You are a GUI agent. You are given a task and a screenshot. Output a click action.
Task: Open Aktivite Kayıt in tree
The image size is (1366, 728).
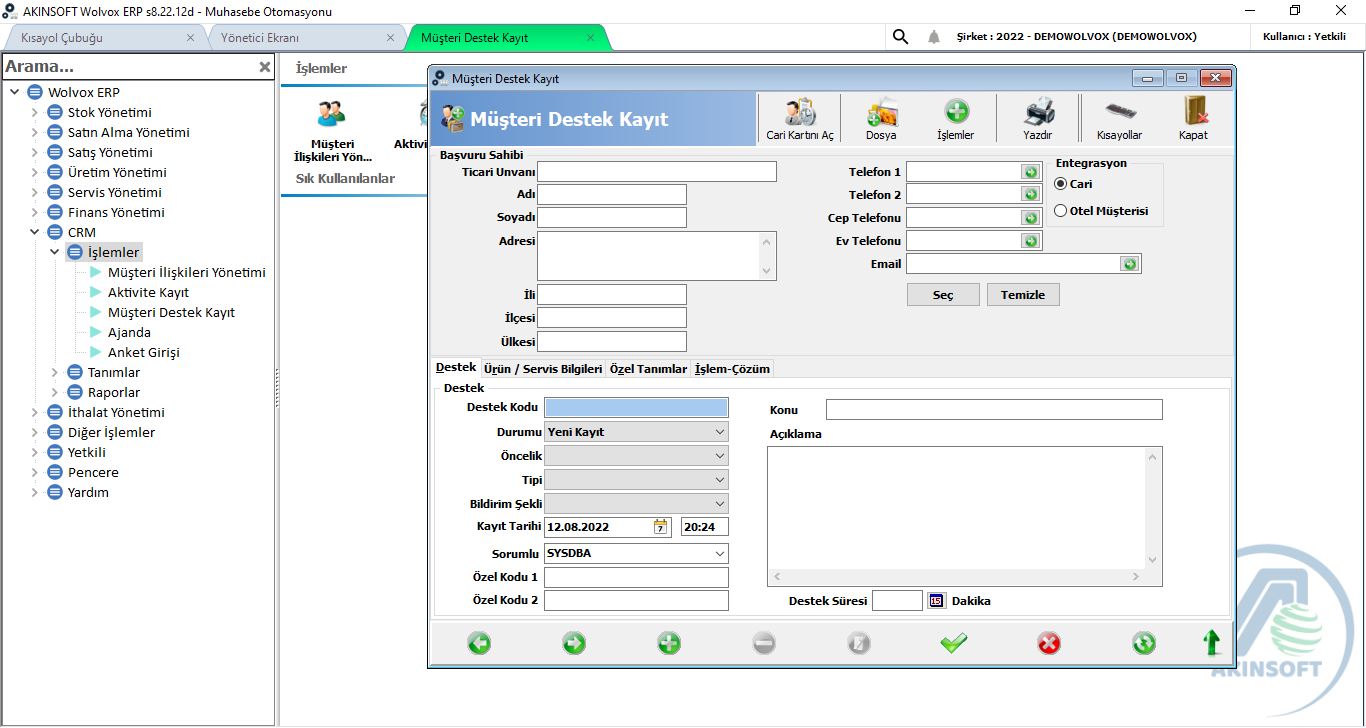pyautogui.click(x=148, y=292)
